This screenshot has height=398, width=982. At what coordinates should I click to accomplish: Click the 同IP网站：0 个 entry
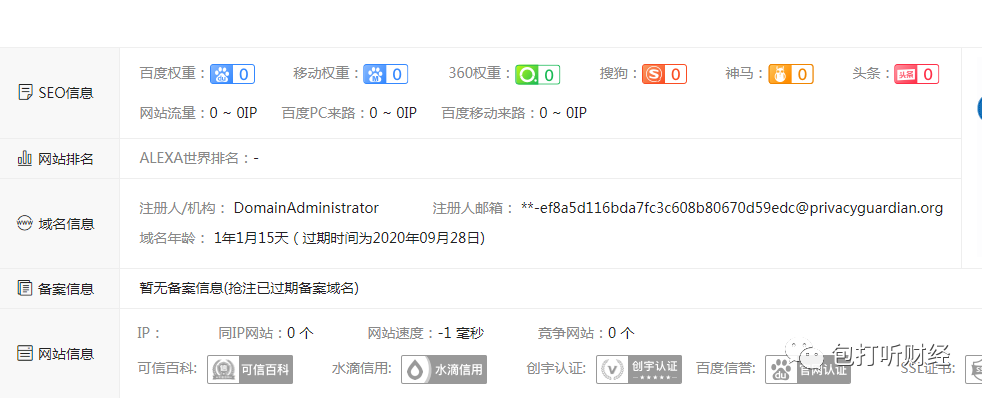coord(266,333)
